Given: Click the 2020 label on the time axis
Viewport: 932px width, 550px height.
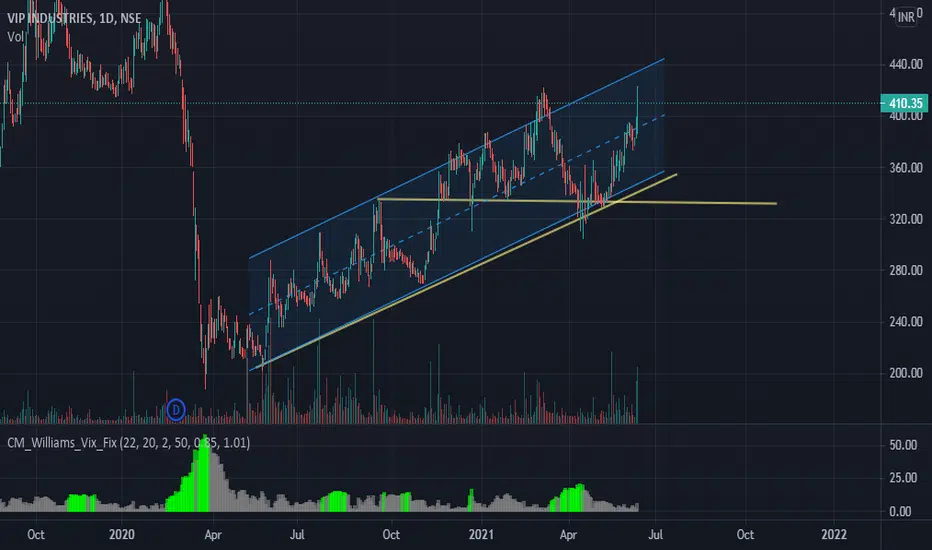Looking at the screenshot, I should pos(122,535).
